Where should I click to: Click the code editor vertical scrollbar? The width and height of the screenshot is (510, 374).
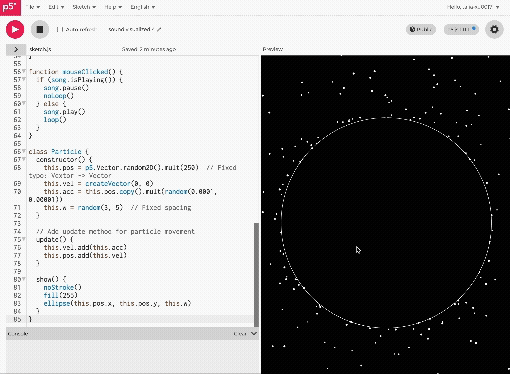256,275
